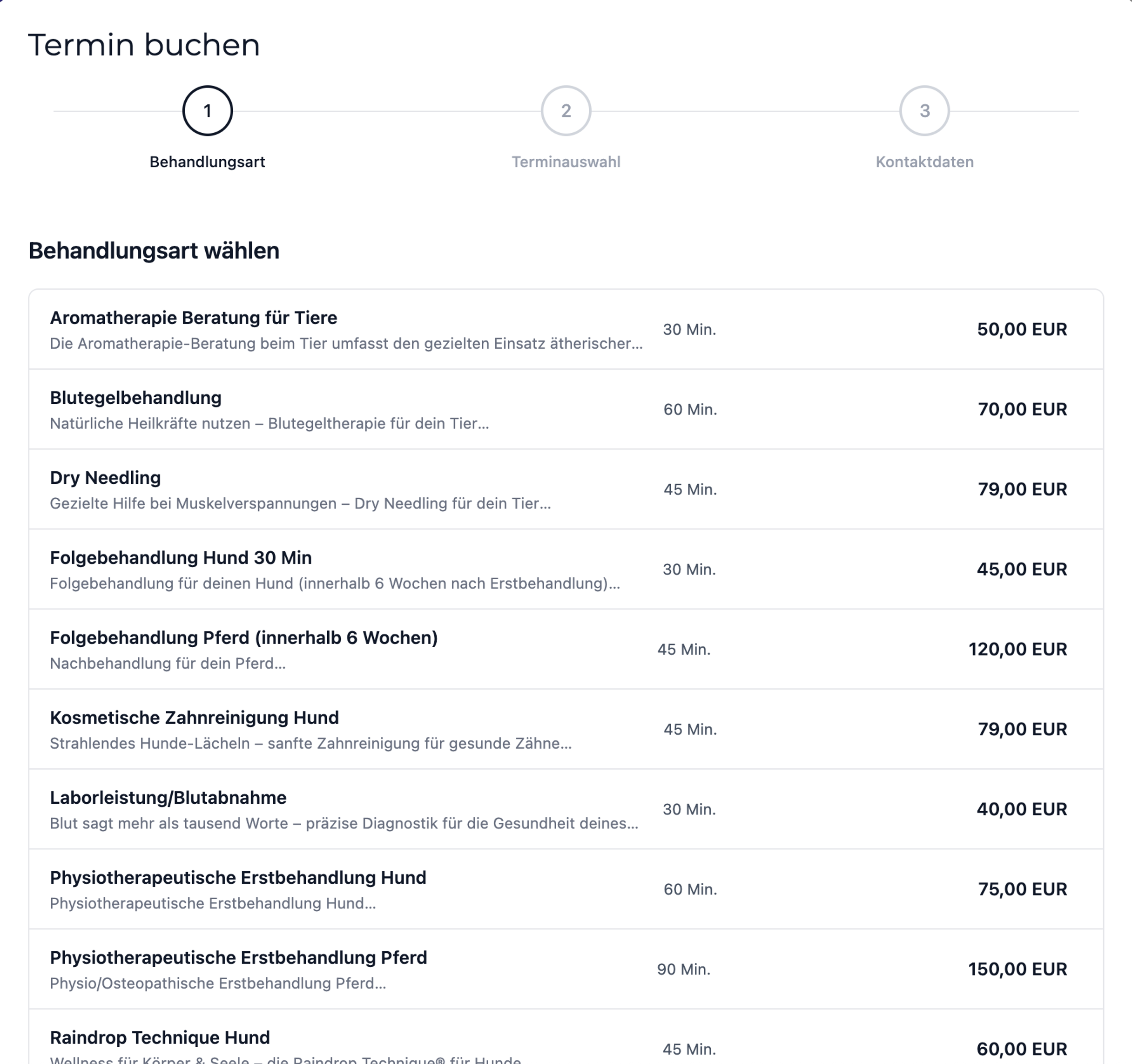Viewport: 1132px width, 1064px height.
Task: Select the Aromatherapie Beratung für Tiere treatment
Action: point(566,329)
